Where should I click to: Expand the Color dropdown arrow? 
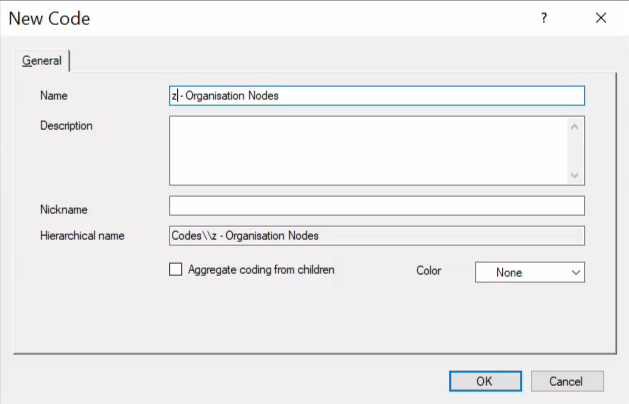[x=575, y=272]
